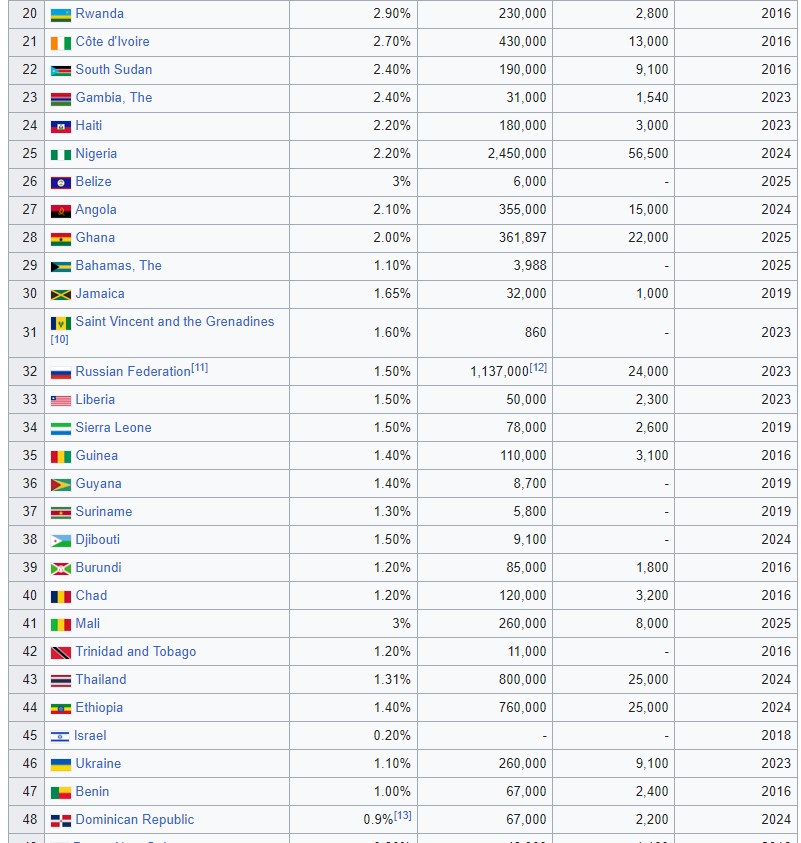Click the Djibouti flag icon
Image resolution: width=801 pixels, height=843 pixels.
pos(61,540)
